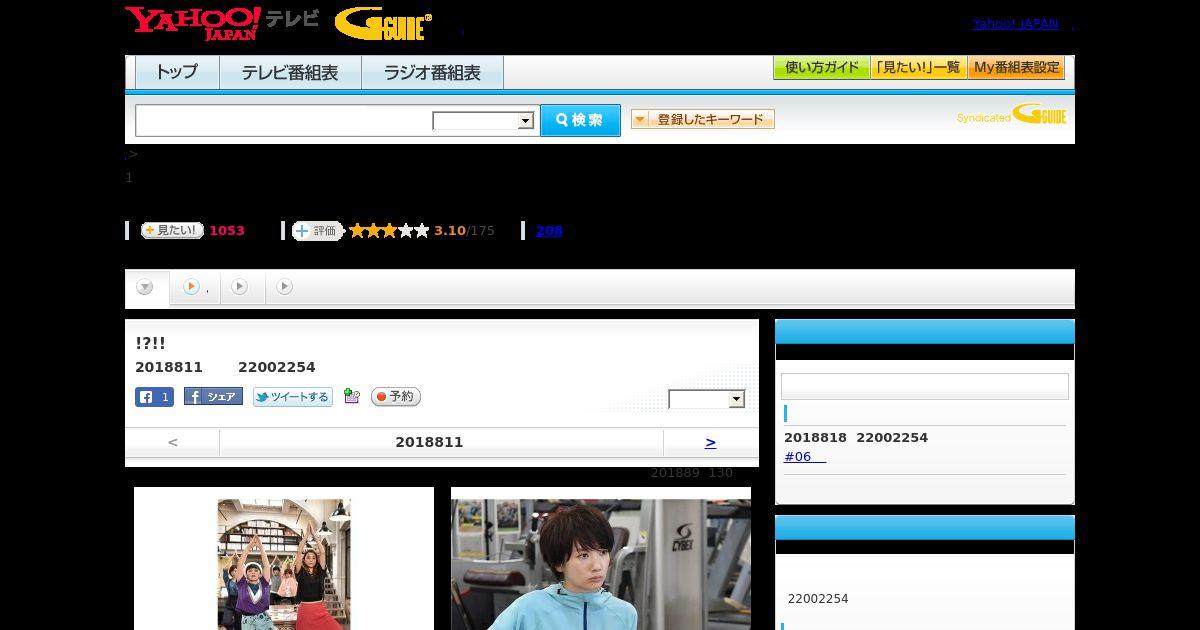Open the Yahoo! JAPAN link

(x=1015, y=24)
